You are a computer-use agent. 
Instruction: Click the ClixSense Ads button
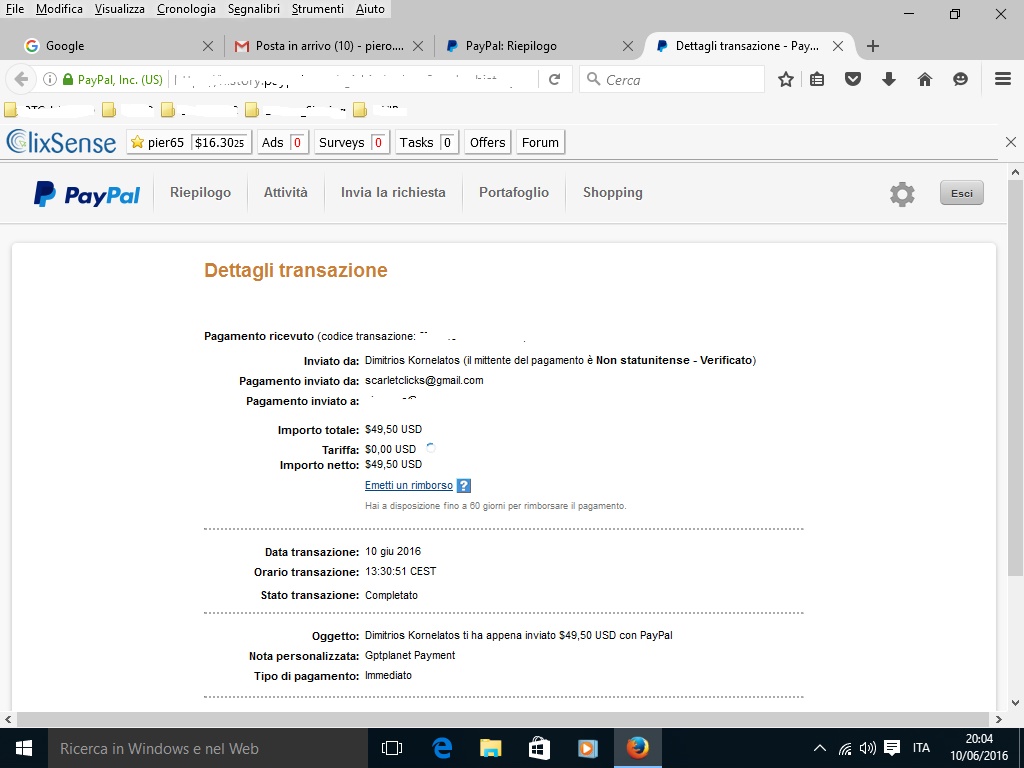(x=282, y=142)
